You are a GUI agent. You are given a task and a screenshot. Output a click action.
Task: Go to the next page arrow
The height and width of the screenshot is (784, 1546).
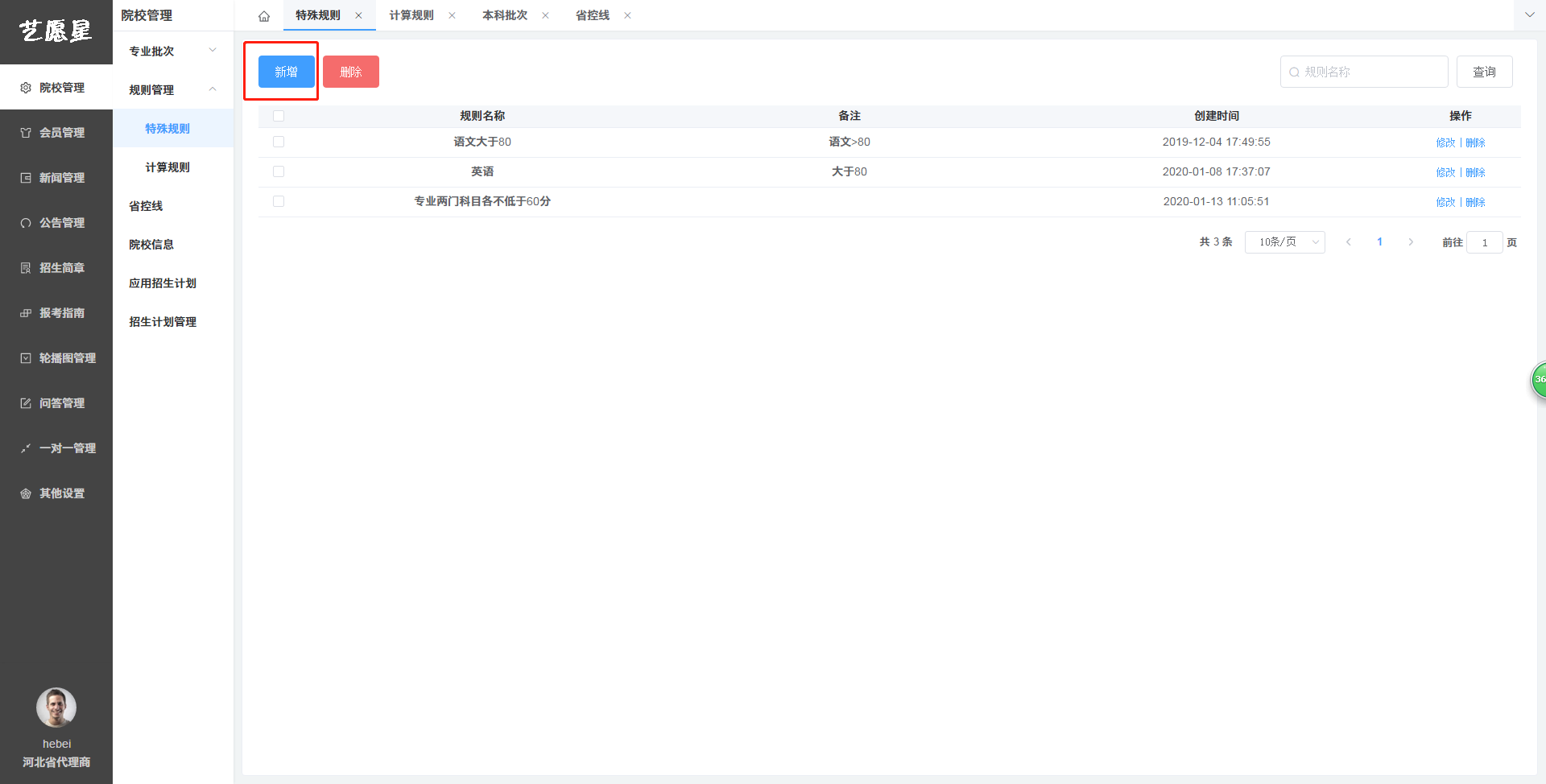pyautogui.click(x=1411, y=242)
